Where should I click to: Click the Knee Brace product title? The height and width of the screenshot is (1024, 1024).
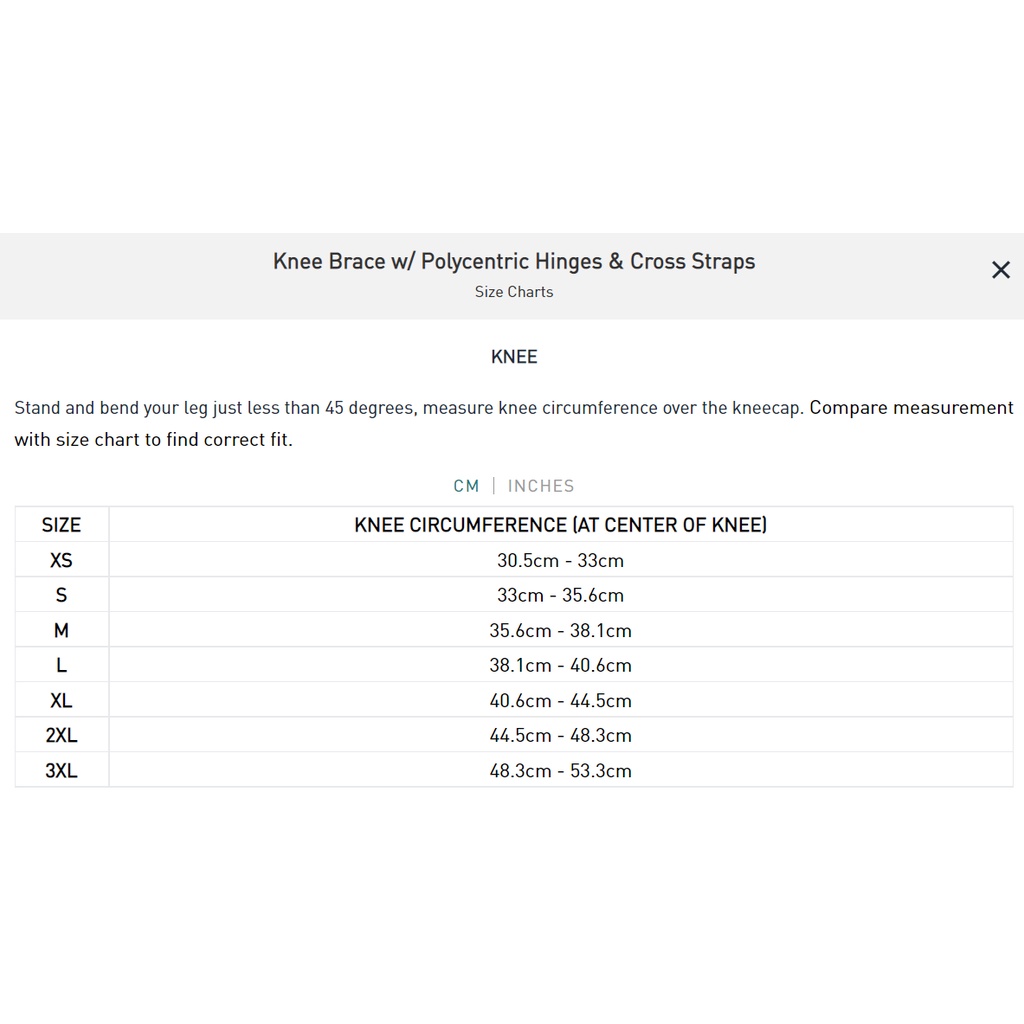[514, 262]
